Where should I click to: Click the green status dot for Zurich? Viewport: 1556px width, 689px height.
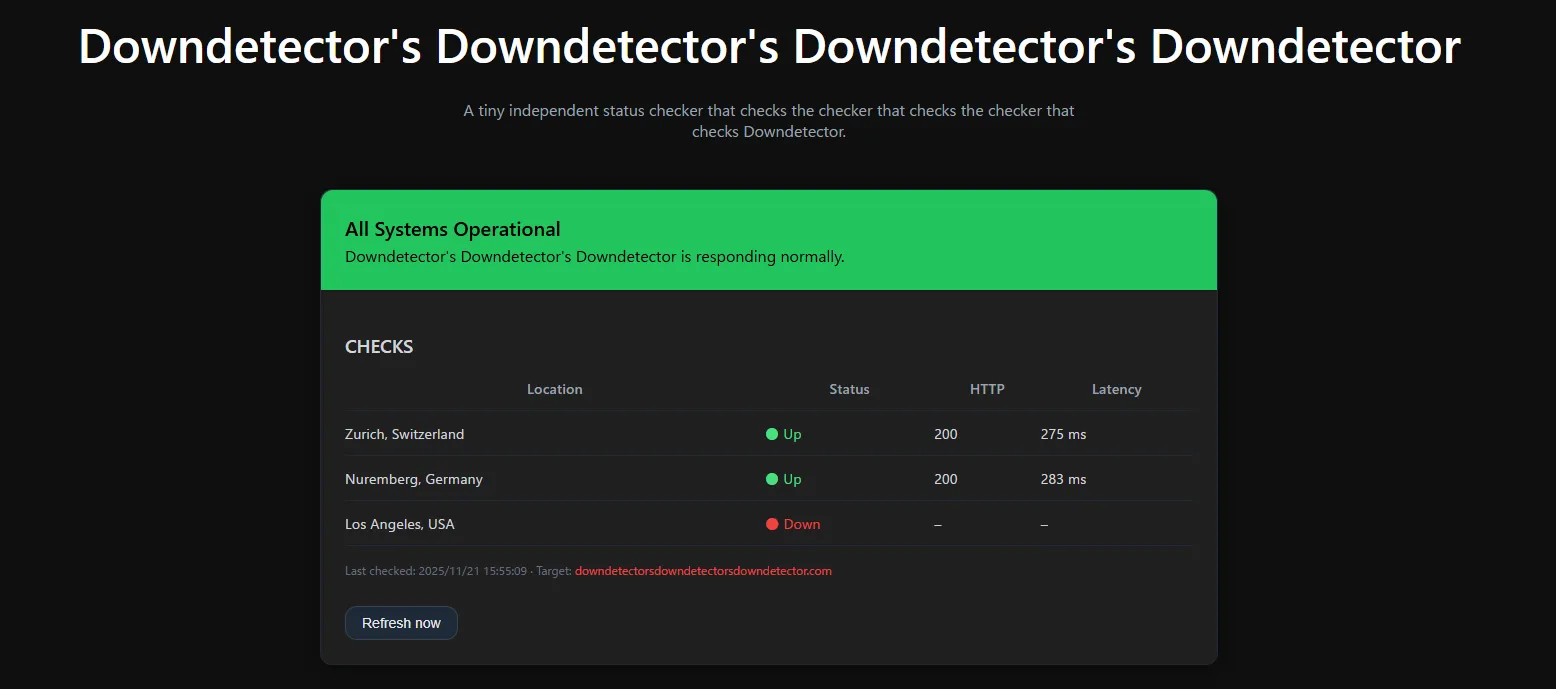click(772, 434)
